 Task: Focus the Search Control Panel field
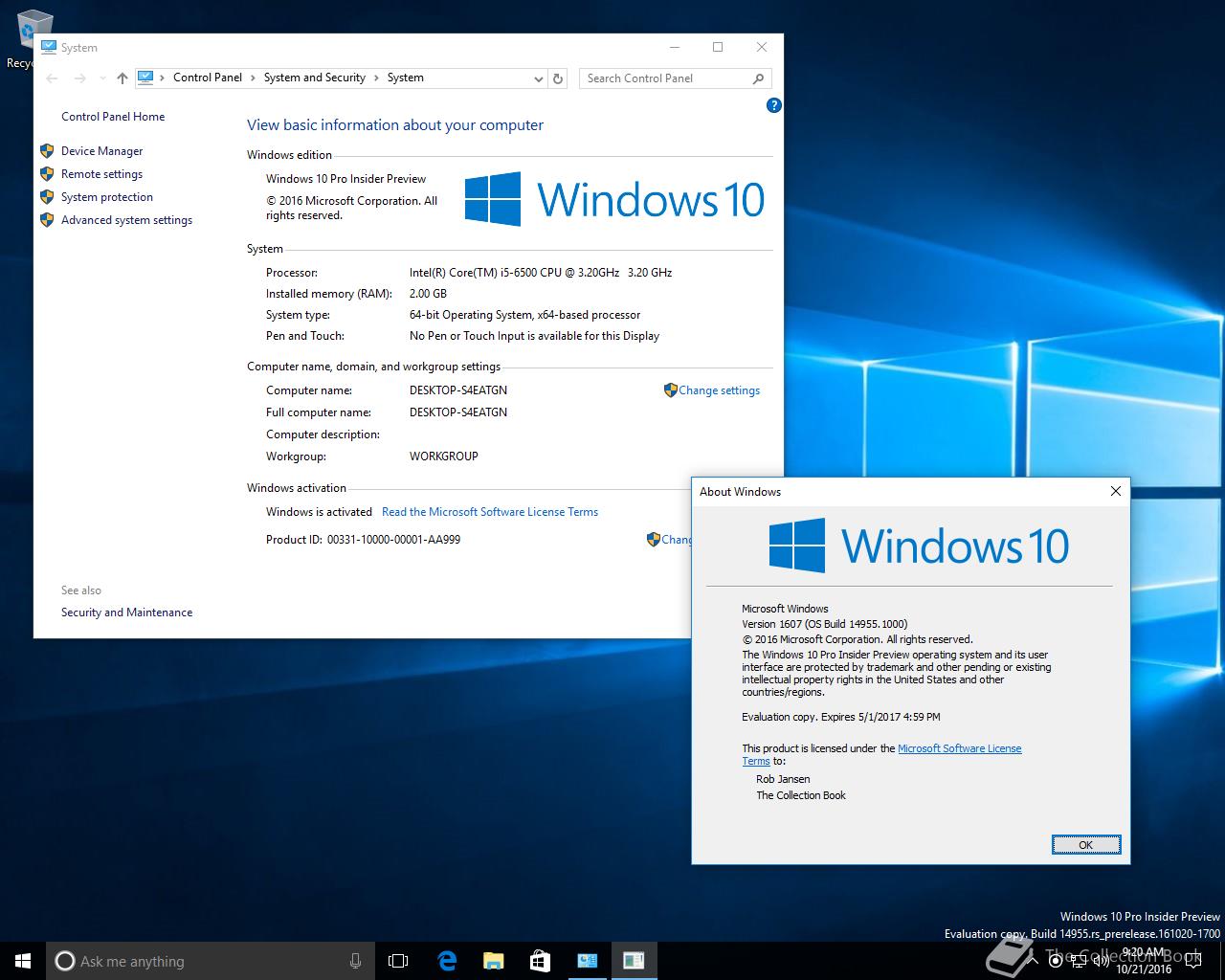[x=665, y=78]
